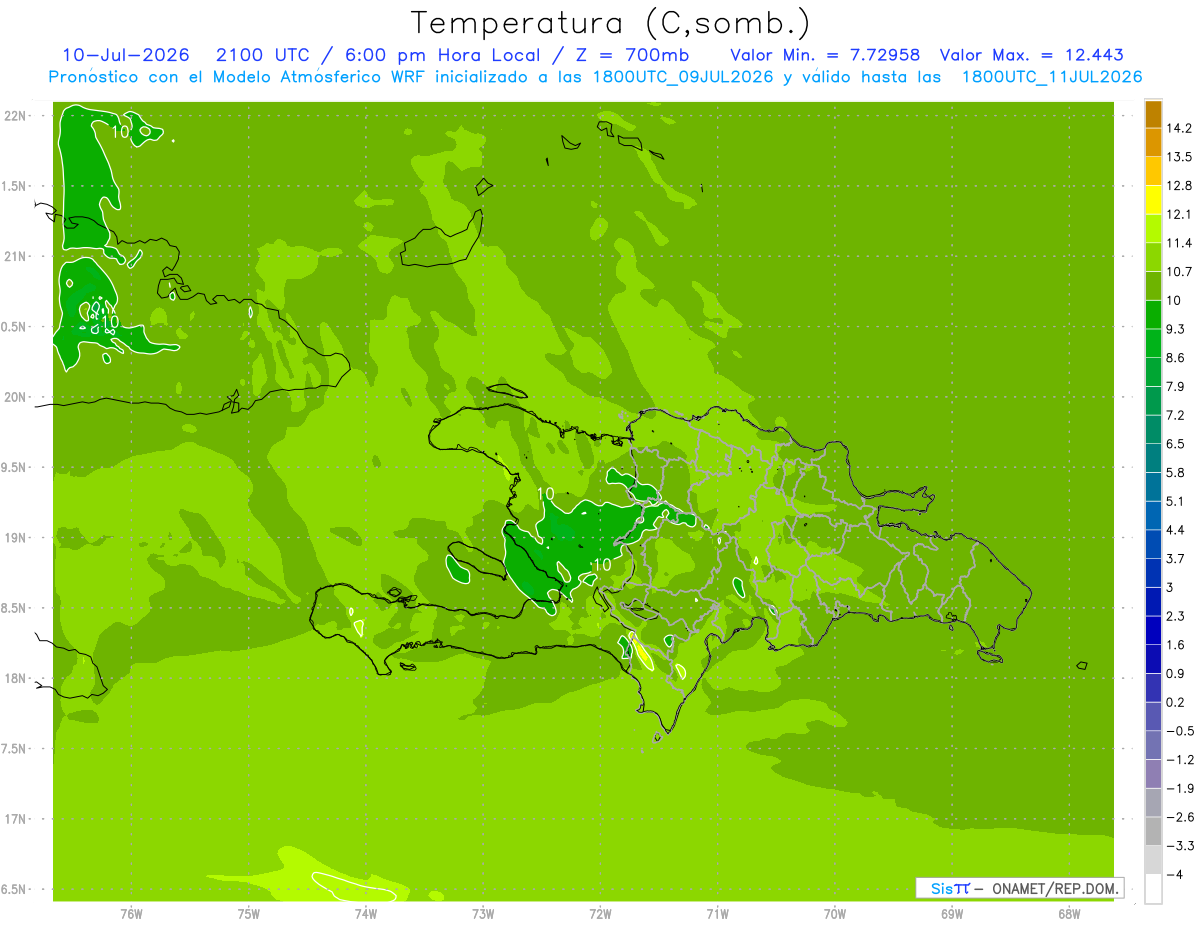The width and height of the screenshot is (1200, 927).
Task: Click the '7.5N' latitude label
Action: (14, 749)
